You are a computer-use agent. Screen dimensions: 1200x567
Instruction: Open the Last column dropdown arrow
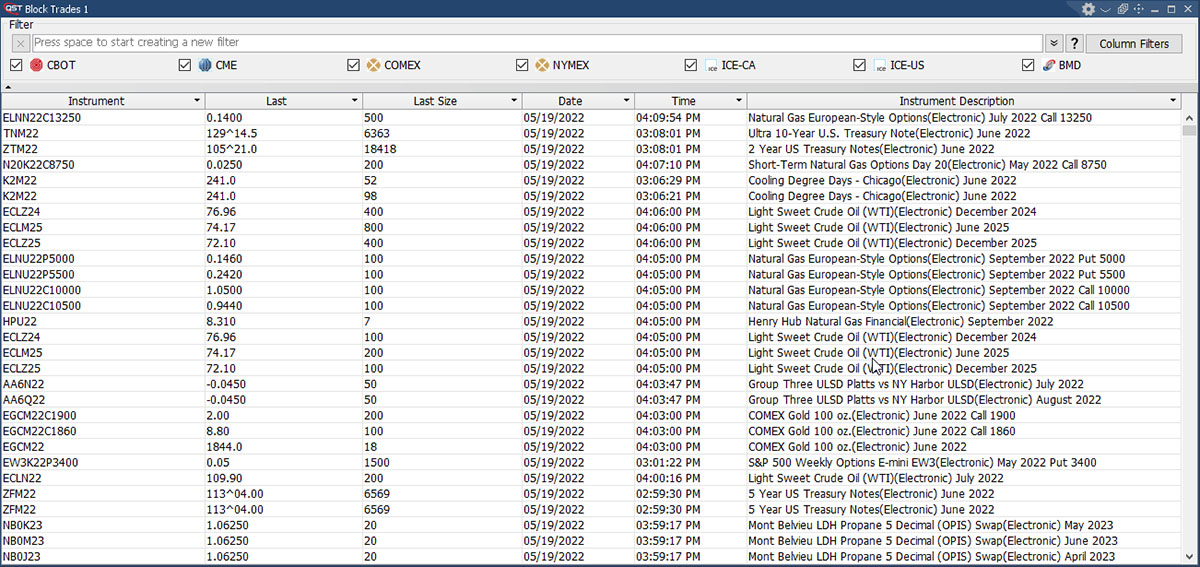click(x=354, y=101)
